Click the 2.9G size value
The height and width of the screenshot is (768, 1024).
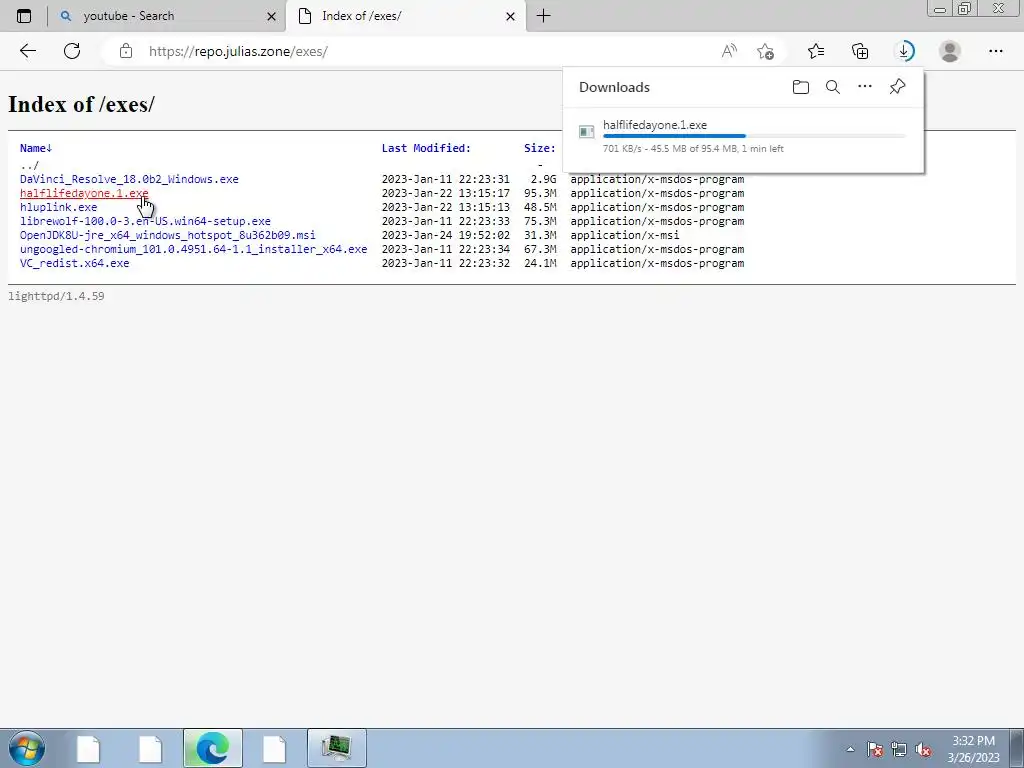(543, 179)
